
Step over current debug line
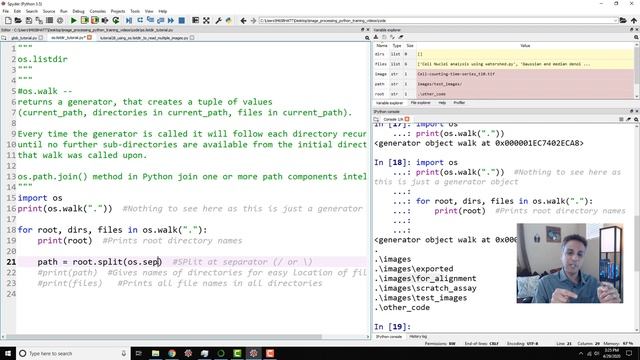(x=140, y=20)
